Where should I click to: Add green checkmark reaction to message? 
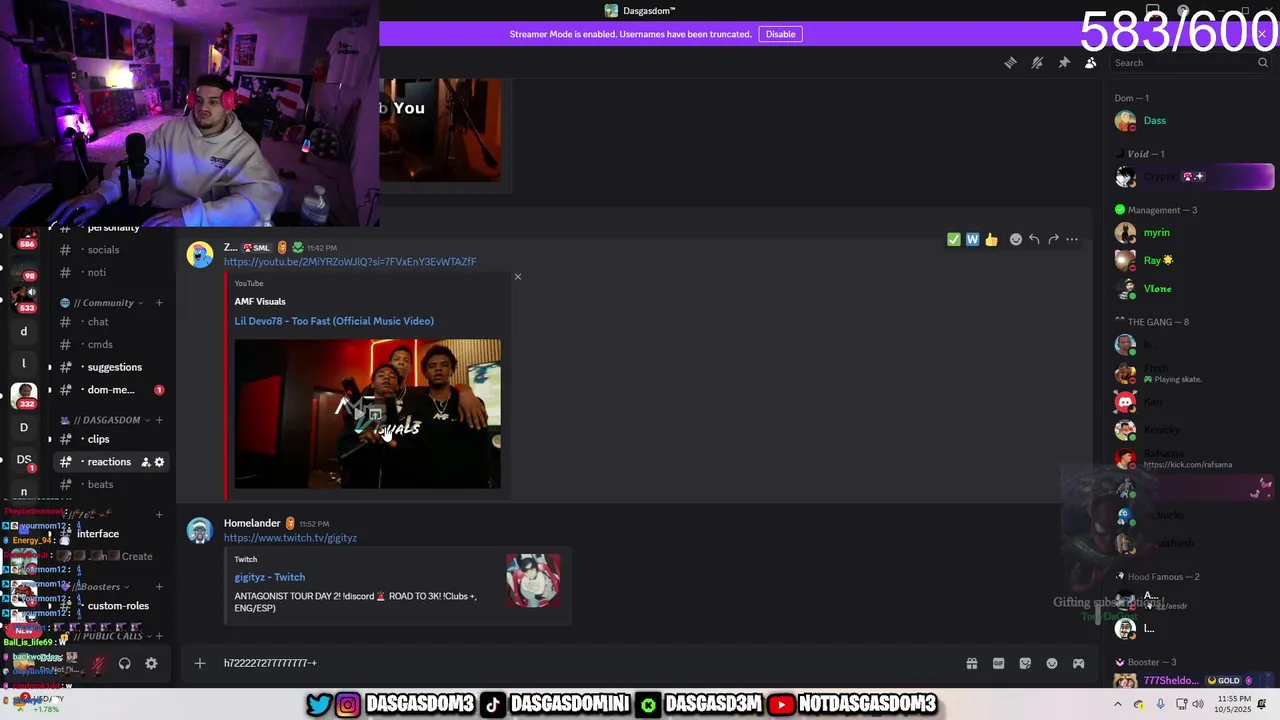pyautogui.click(x=954, y=239)
